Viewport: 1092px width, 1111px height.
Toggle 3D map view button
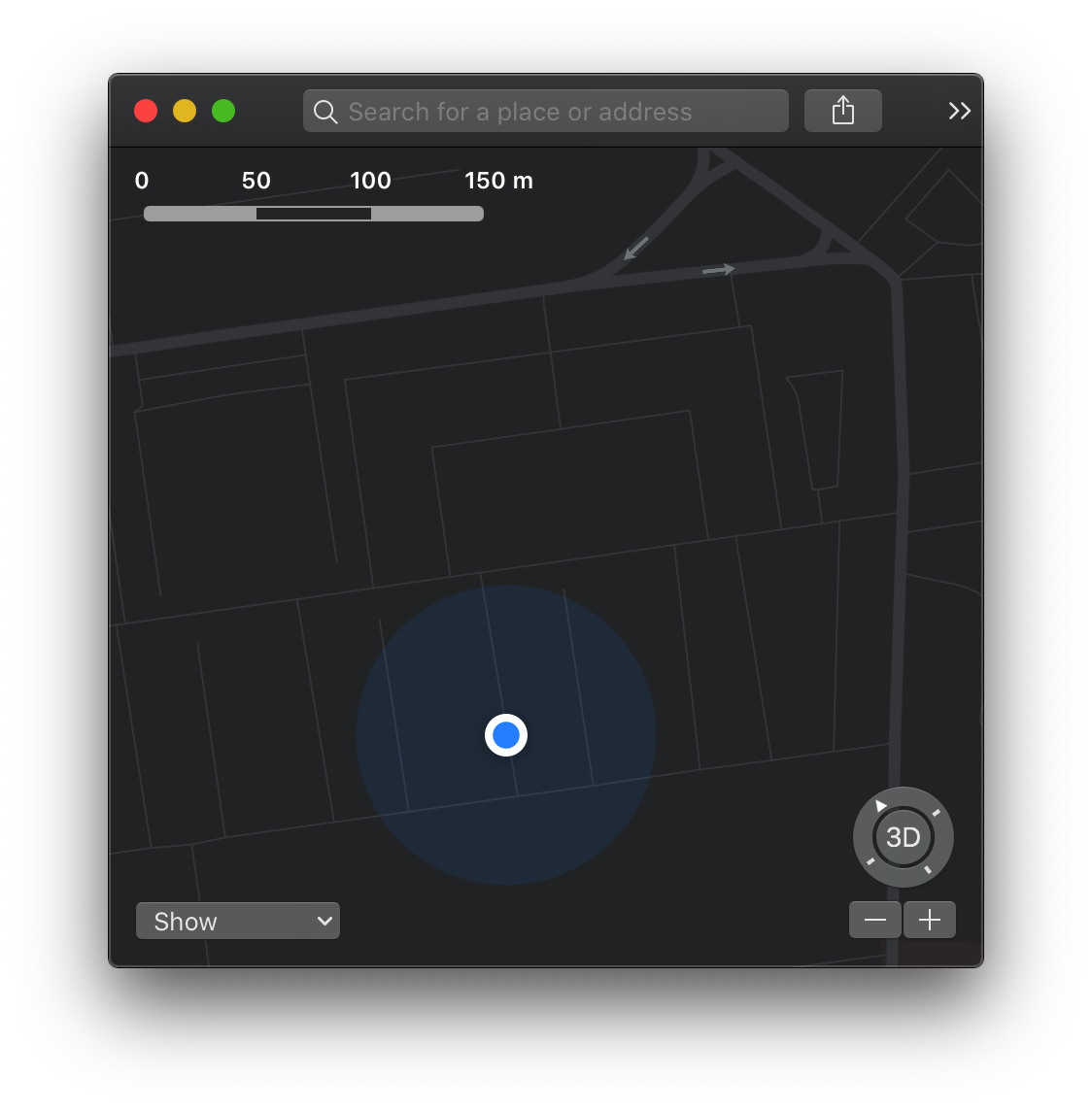point(904,837)
